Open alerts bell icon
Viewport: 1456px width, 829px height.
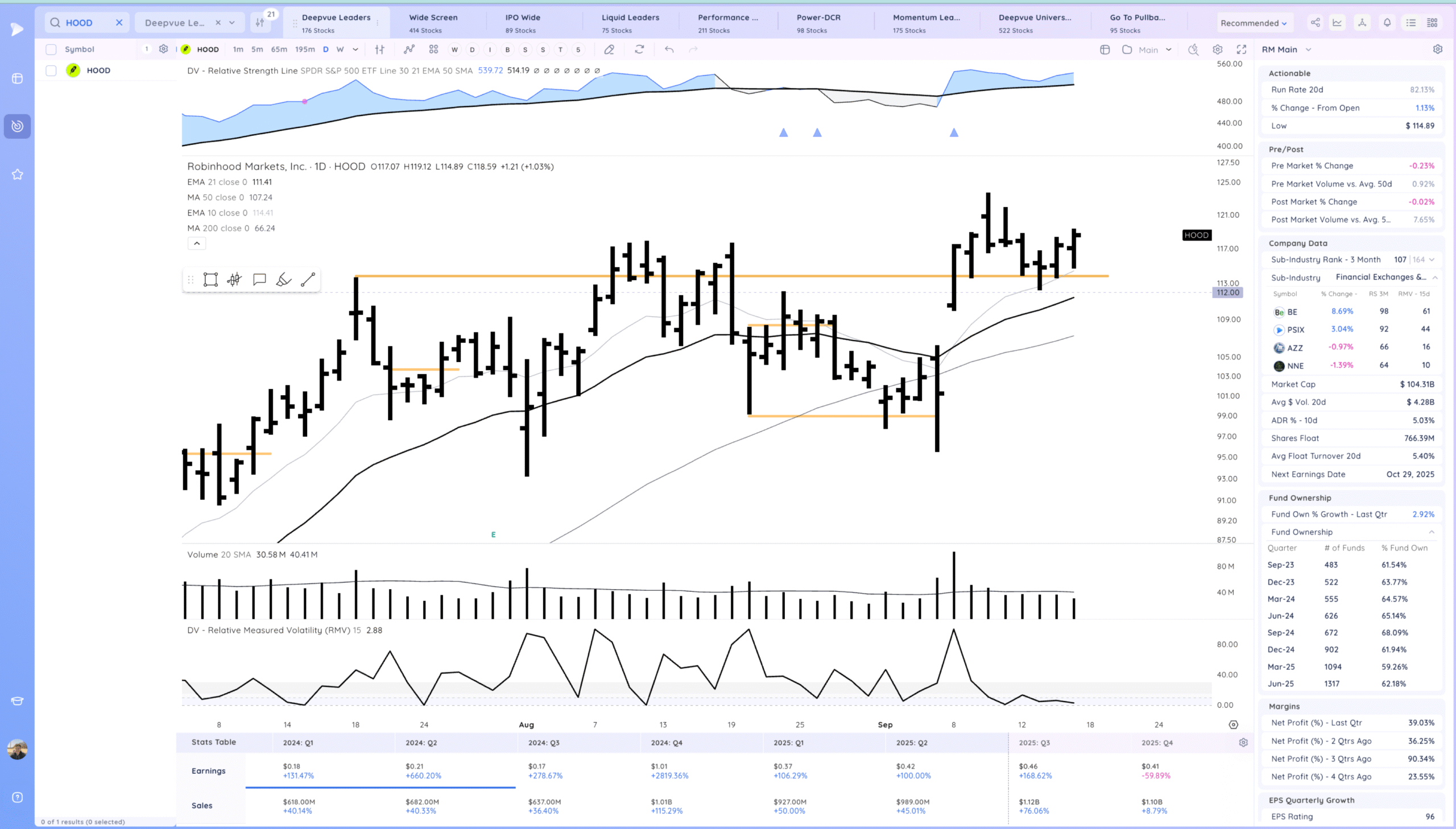click(1387, 23)
